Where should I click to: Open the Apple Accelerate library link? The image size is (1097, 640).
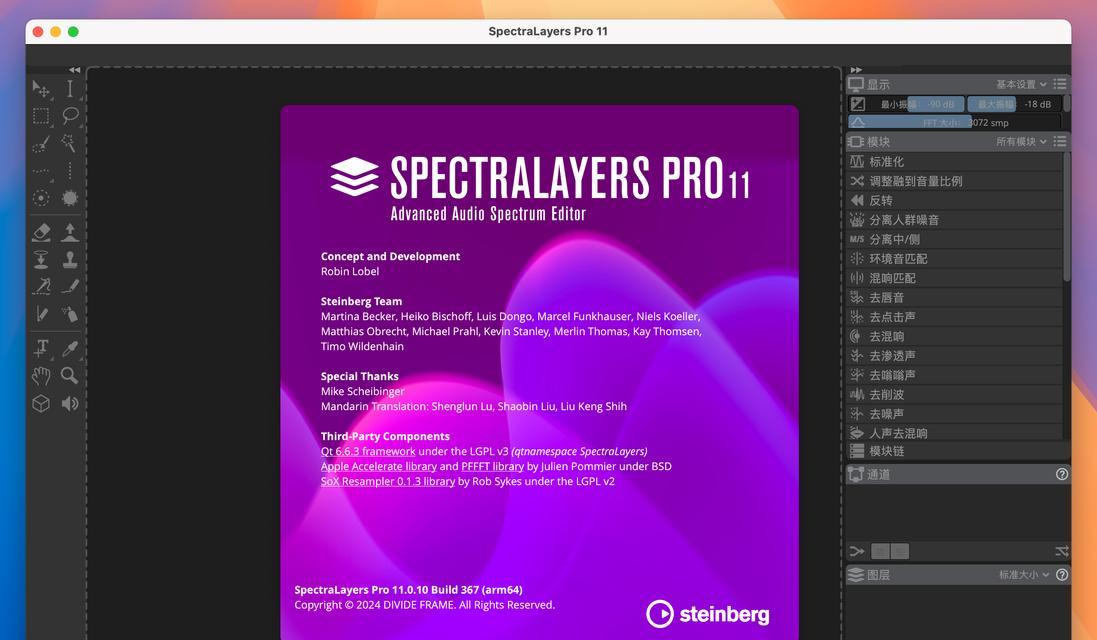point(378,466)
